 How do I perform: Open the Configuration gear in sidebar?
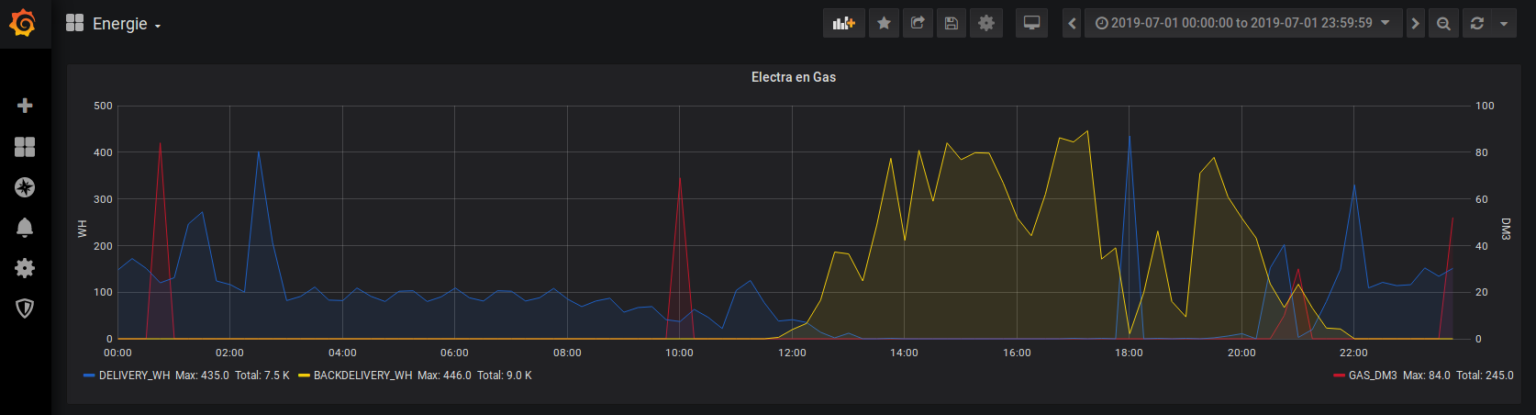click(25, 268)
